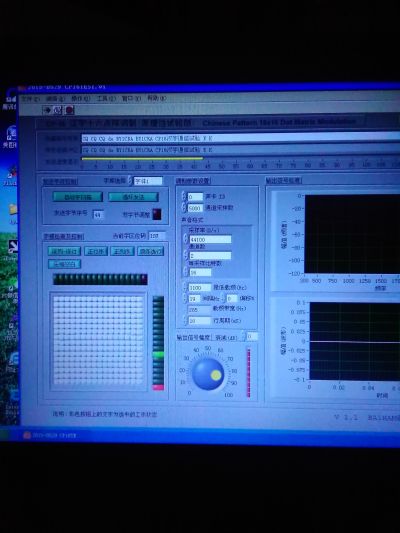This screenshot has width=400, height=533.
Task: Click the send byte number field showing 44
Action: 98,214
